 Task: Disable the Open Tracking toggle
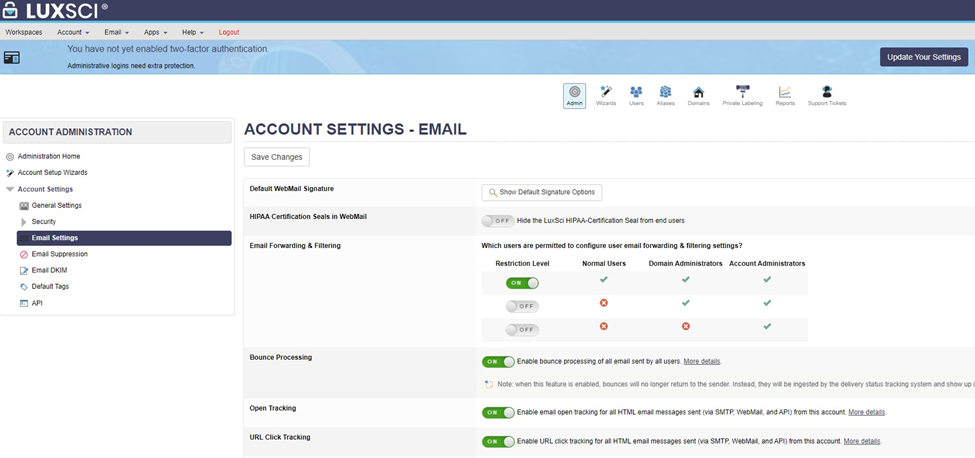[x=498, y=412]
